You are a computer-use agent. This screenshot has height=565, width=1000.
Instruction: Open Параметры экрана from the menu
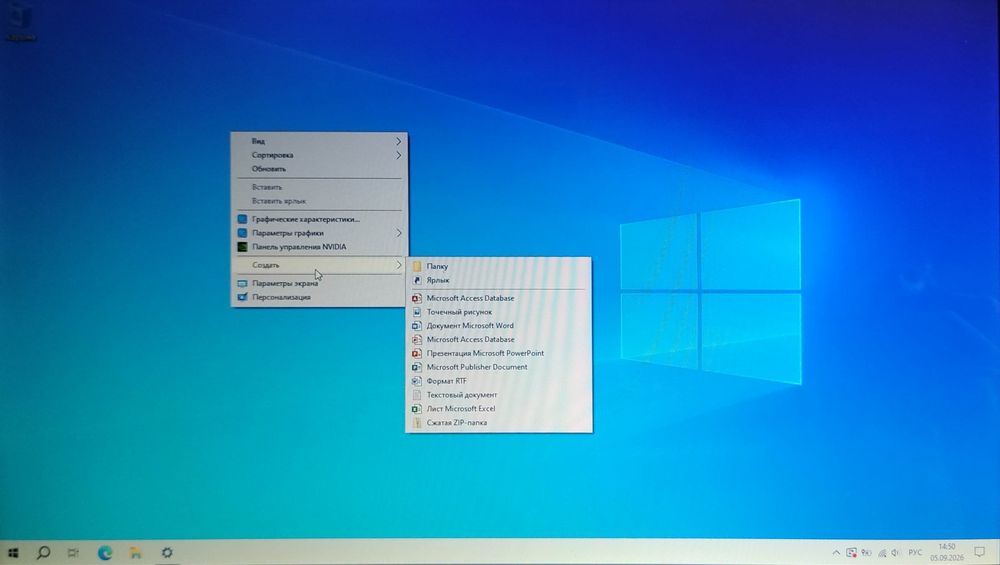(319, 283)
